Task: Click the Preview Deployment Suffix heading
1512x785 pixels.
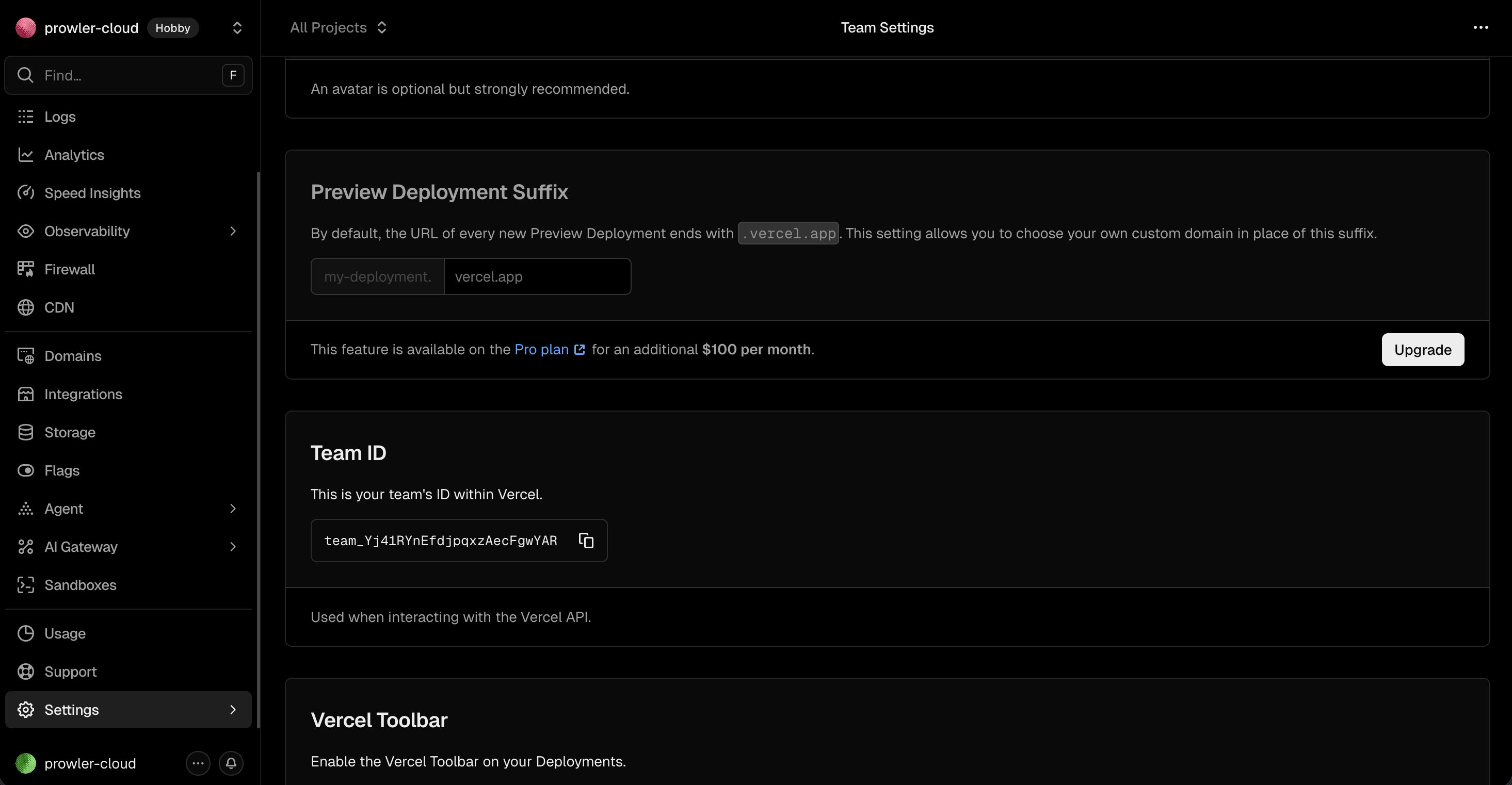Action: 439,192
